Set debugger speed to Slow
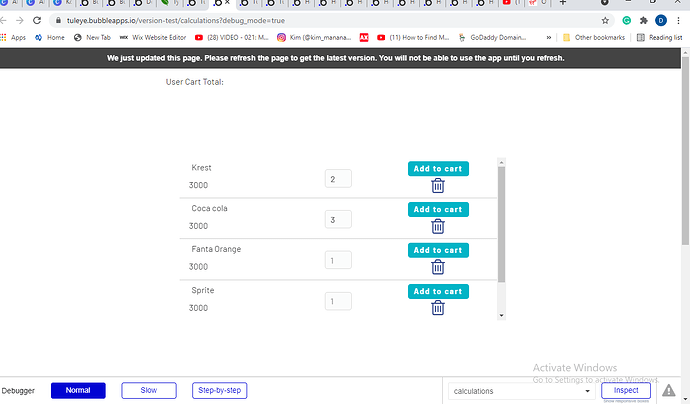 coord(149,390)
